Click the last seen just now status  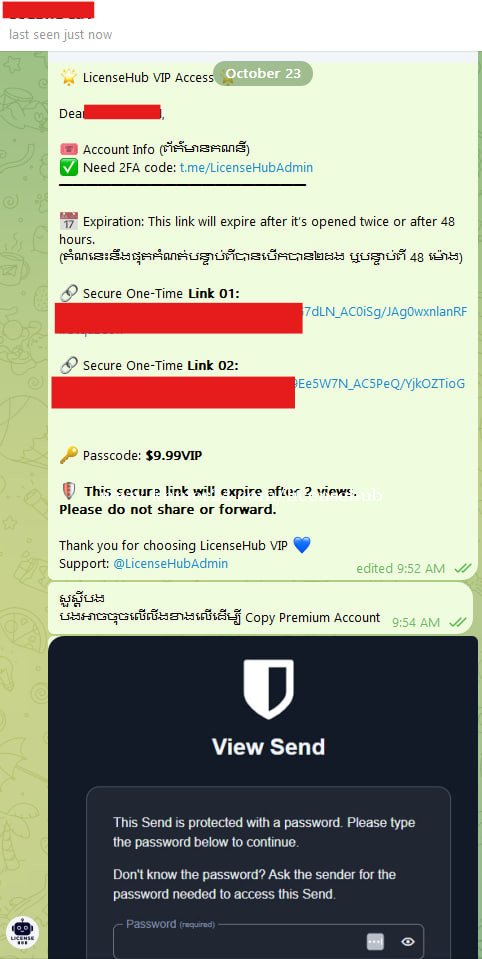pyautogui.click(x=61, y=35)
